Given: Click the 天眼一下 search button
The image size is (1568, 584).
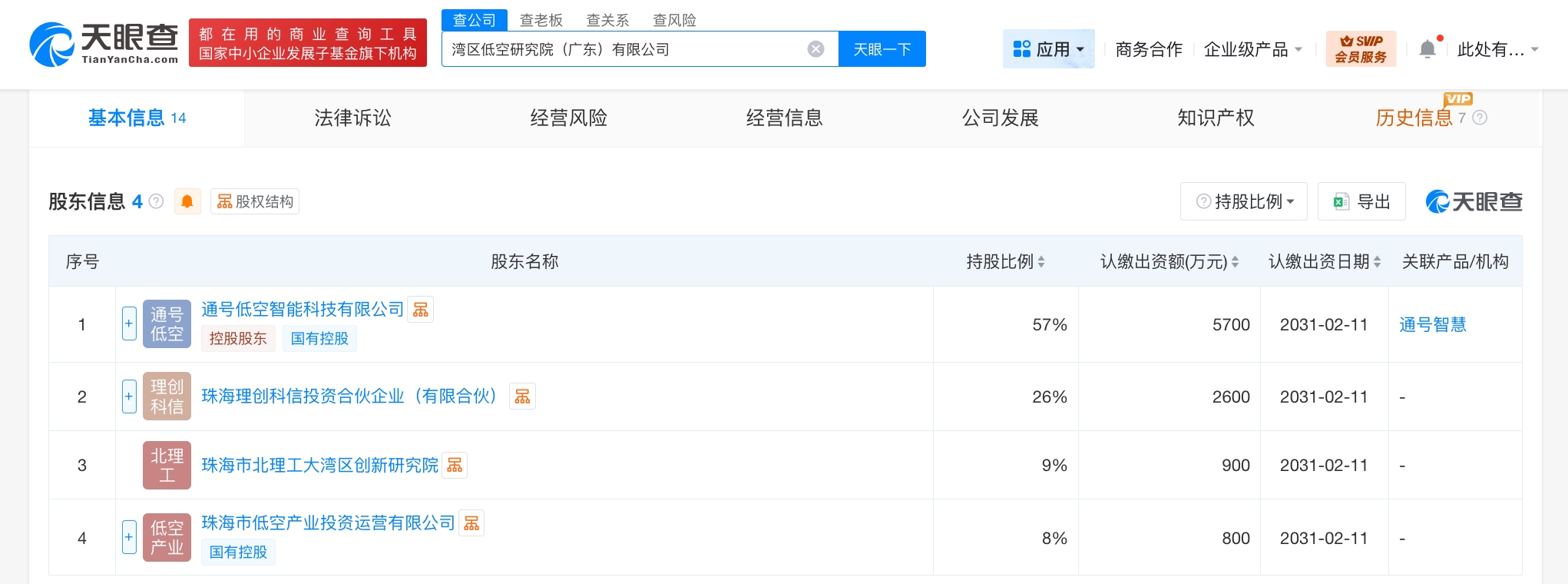Looking at the screenshot, I should click(x=882, y=49).
